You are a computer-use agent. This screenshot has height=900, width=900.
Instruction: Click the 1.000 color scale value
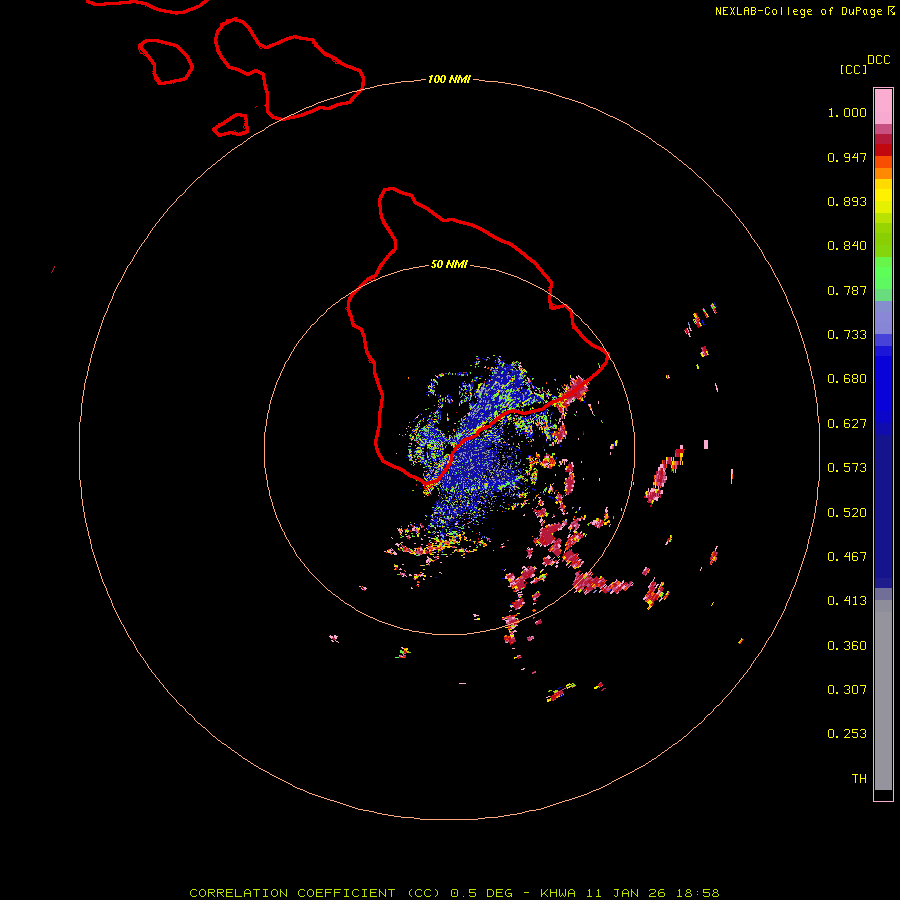point(847,112)
